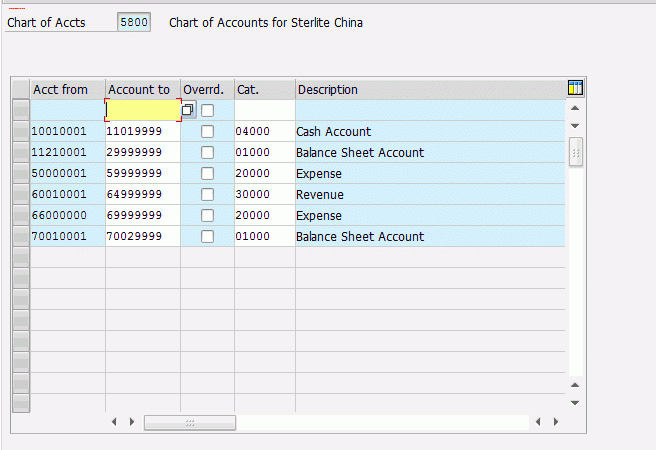Click the empty Acct from field in first row
This screenshot has width=656, height=450.
point(67,110)
